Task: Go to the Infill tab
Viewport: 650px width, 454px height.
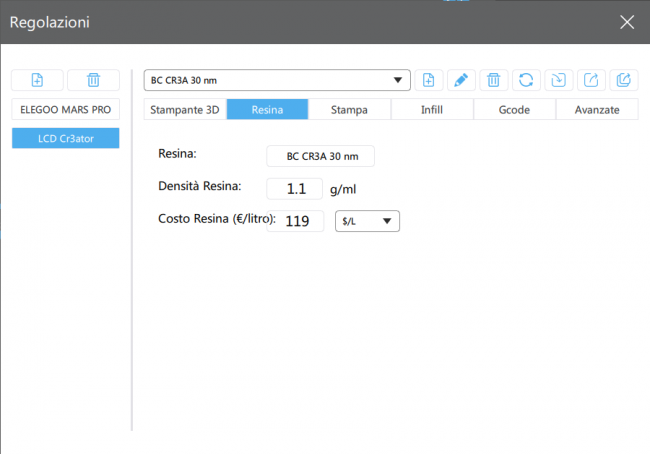Action: click(x=432, y=110)
